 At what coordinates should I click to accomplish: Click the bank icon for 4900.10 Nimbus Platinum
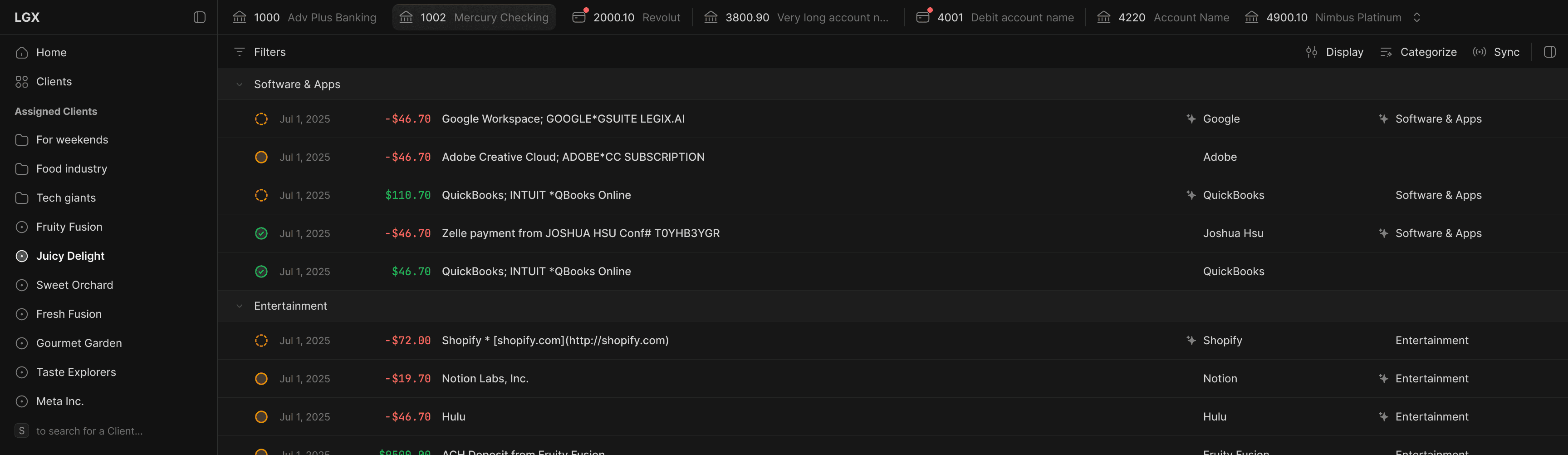pos(1252,17)
